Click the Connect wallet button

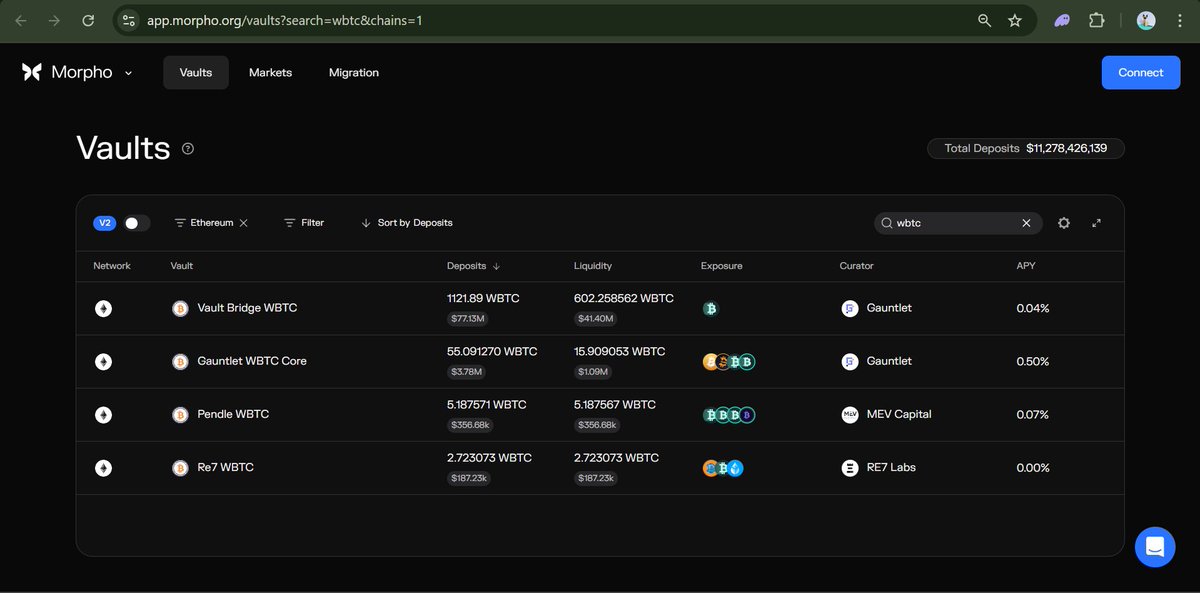tap(1141, 73)
